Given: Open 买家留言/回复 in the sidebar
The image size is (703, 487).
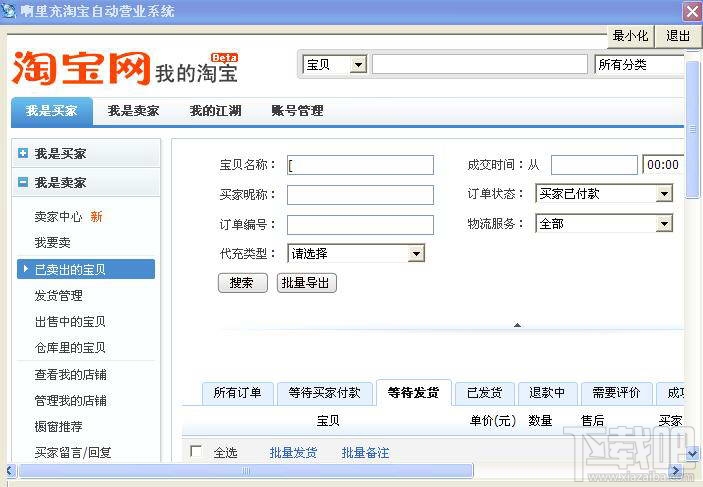Looking at the screenshot, I should pos(73,452).
